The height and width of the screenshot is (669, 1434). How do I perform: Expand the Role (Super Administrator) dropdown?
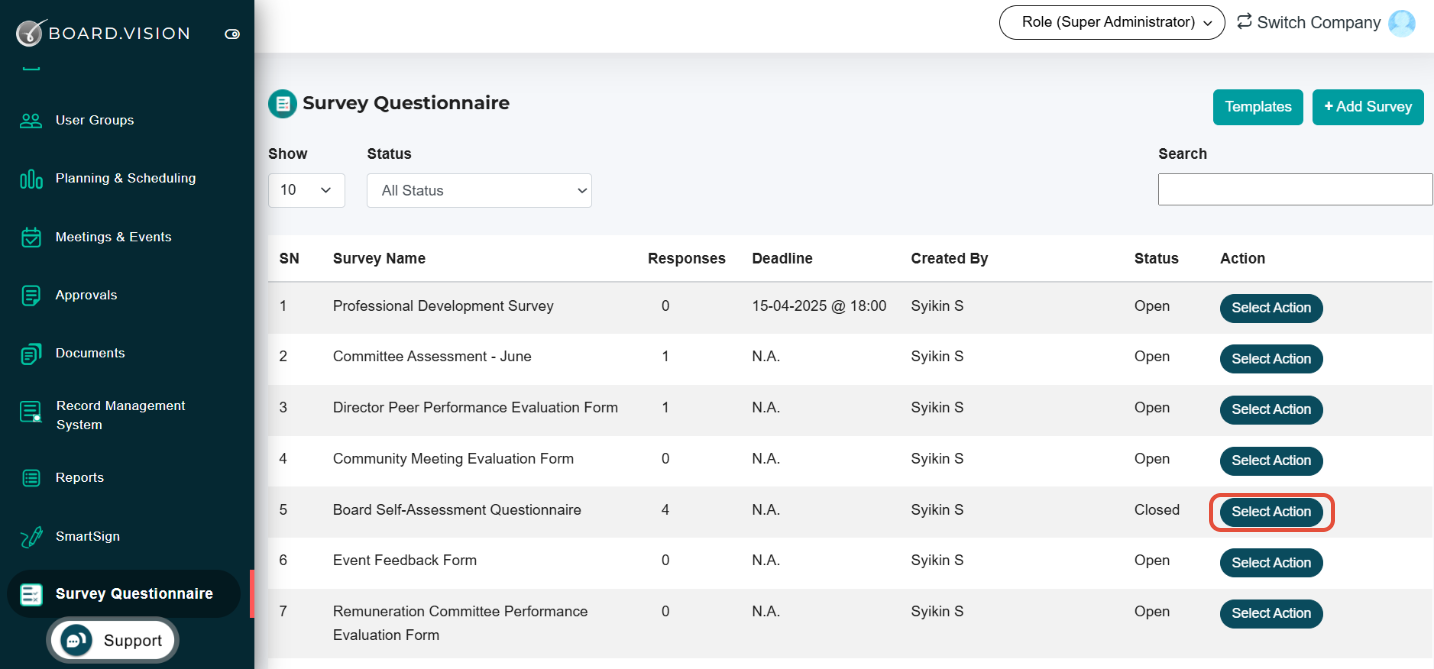click(1111, 22)
